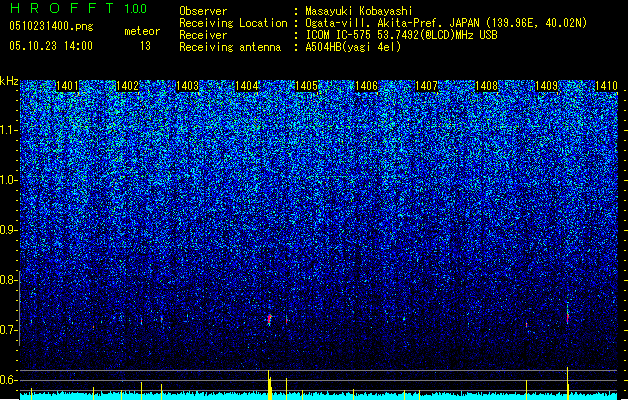Screen dimensions: 629x400
Task: Click the 1404 time marker
Action: [x=246, y=86]
